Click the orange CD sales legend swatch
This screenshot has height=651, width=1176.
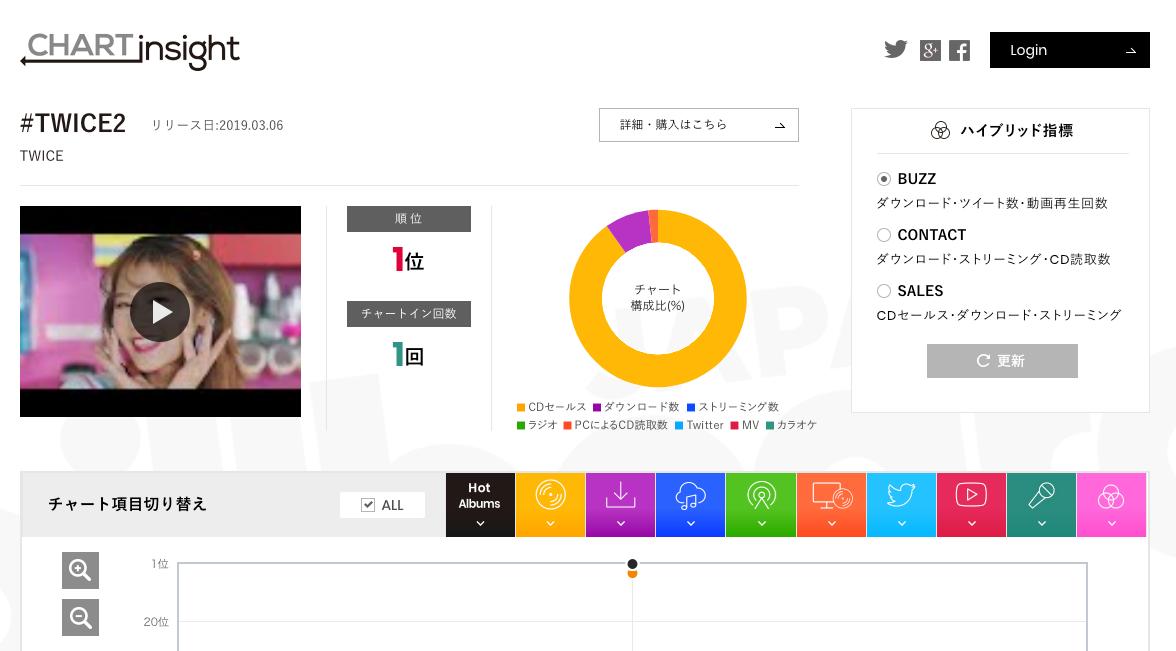[x=520, y=407]
